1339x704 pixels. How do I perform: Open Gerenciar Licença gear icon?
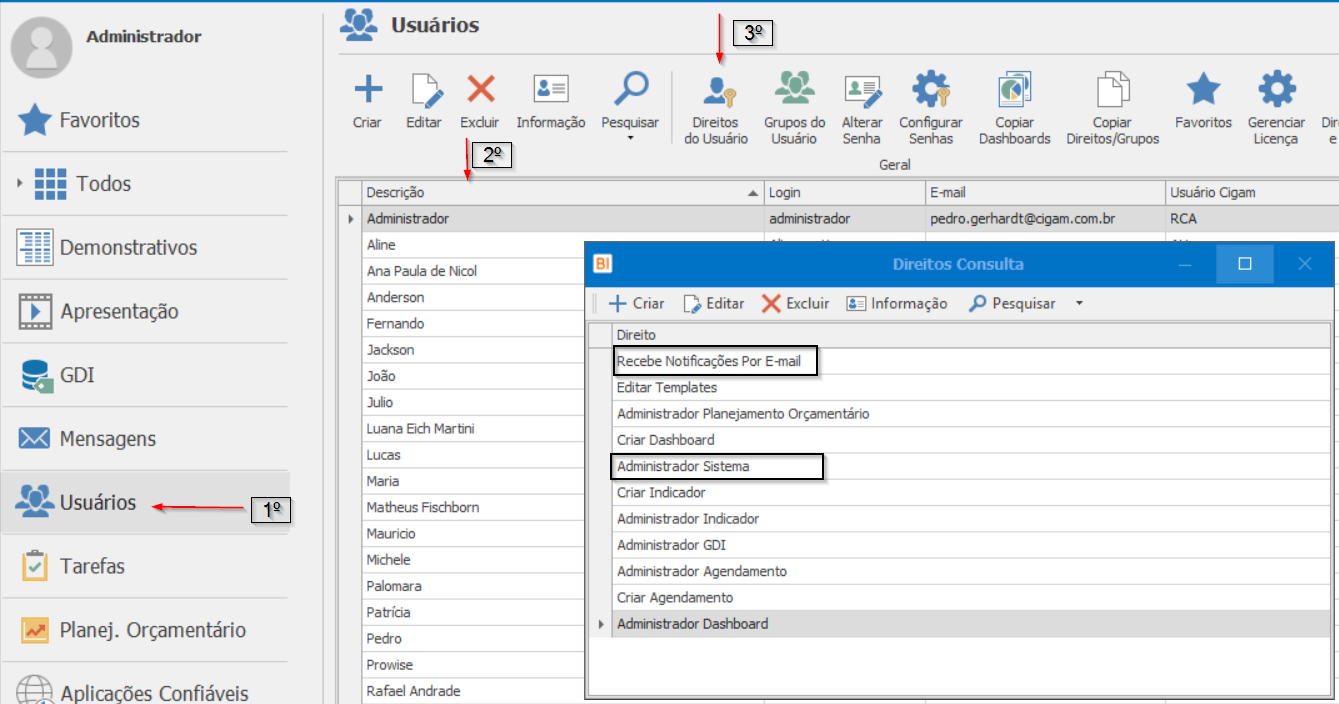click(1277, 89)
